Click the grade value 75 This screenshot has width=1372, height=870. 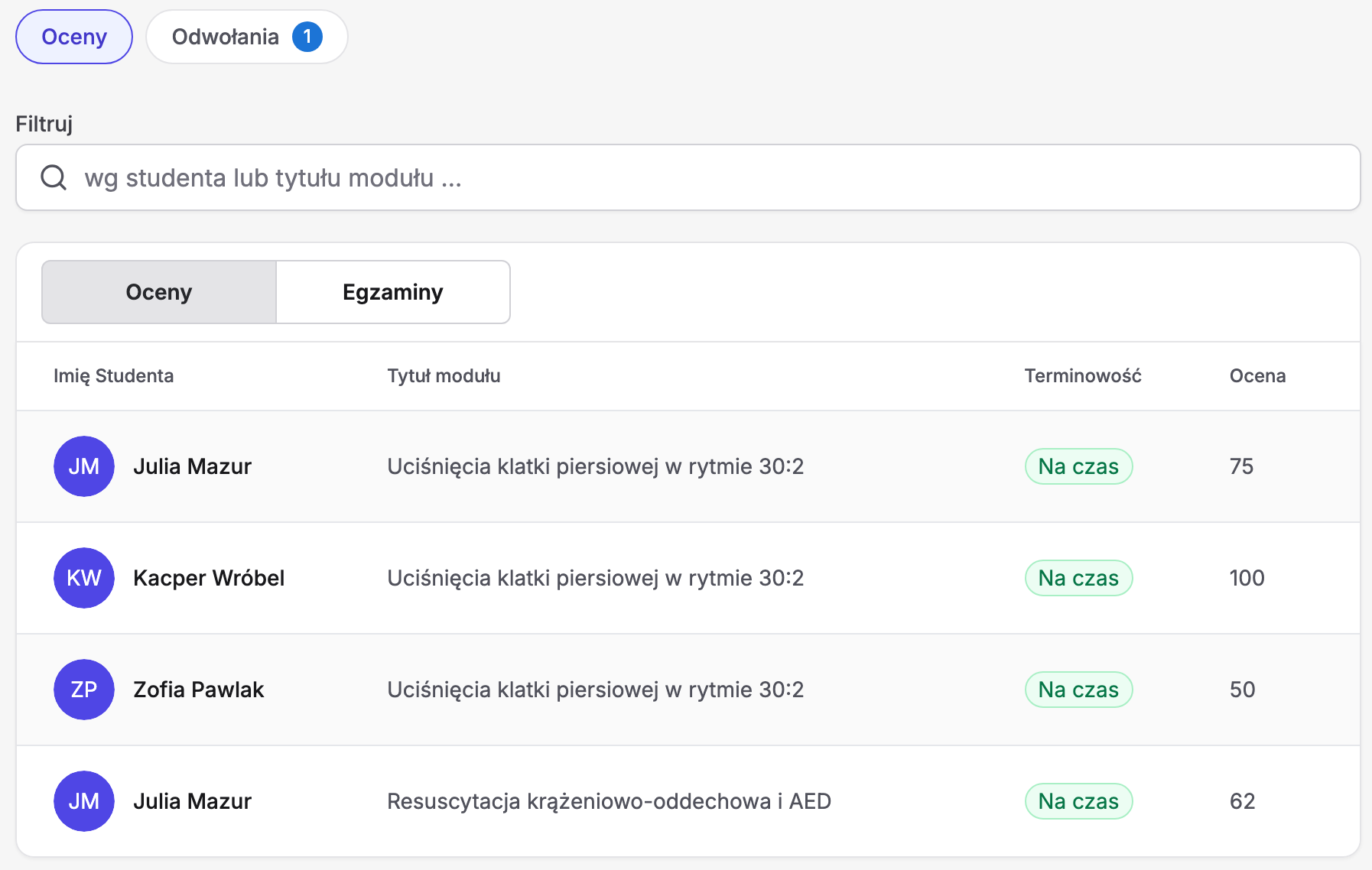pos(1241,466)
